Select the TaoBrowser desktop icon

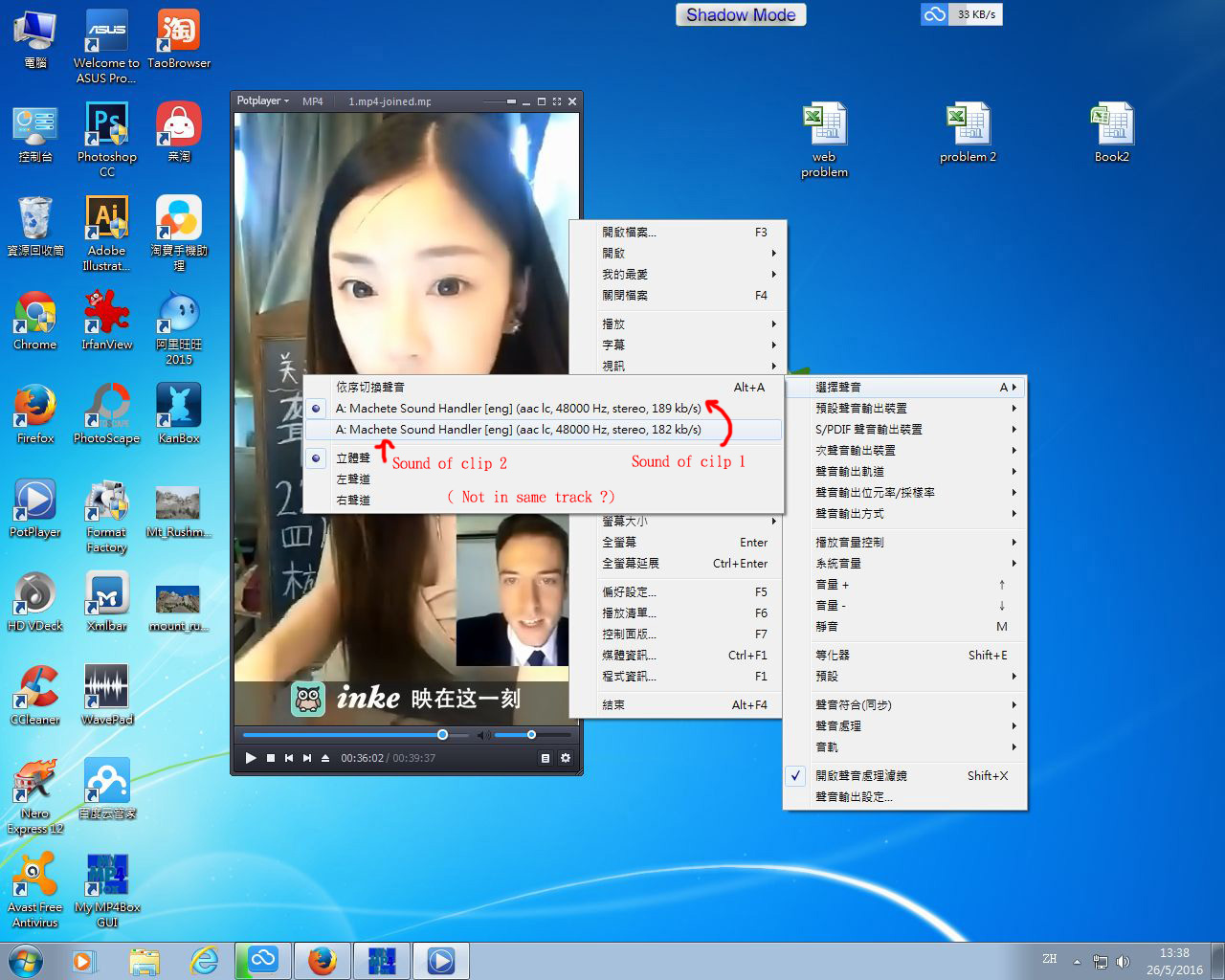pyautogui.click(x=179, y=38)
